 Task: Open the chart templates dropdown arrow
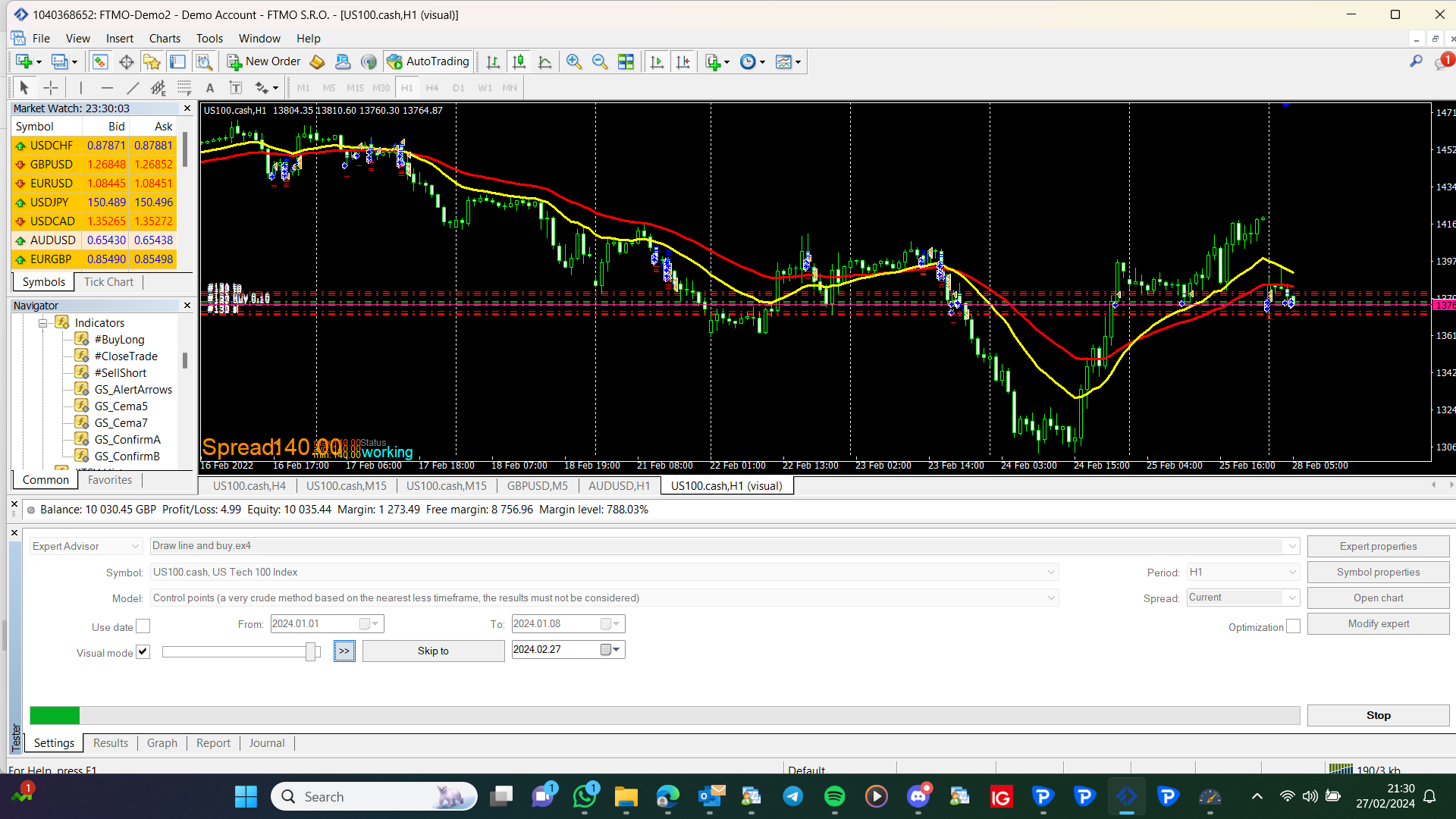click(x=798, y=62)
